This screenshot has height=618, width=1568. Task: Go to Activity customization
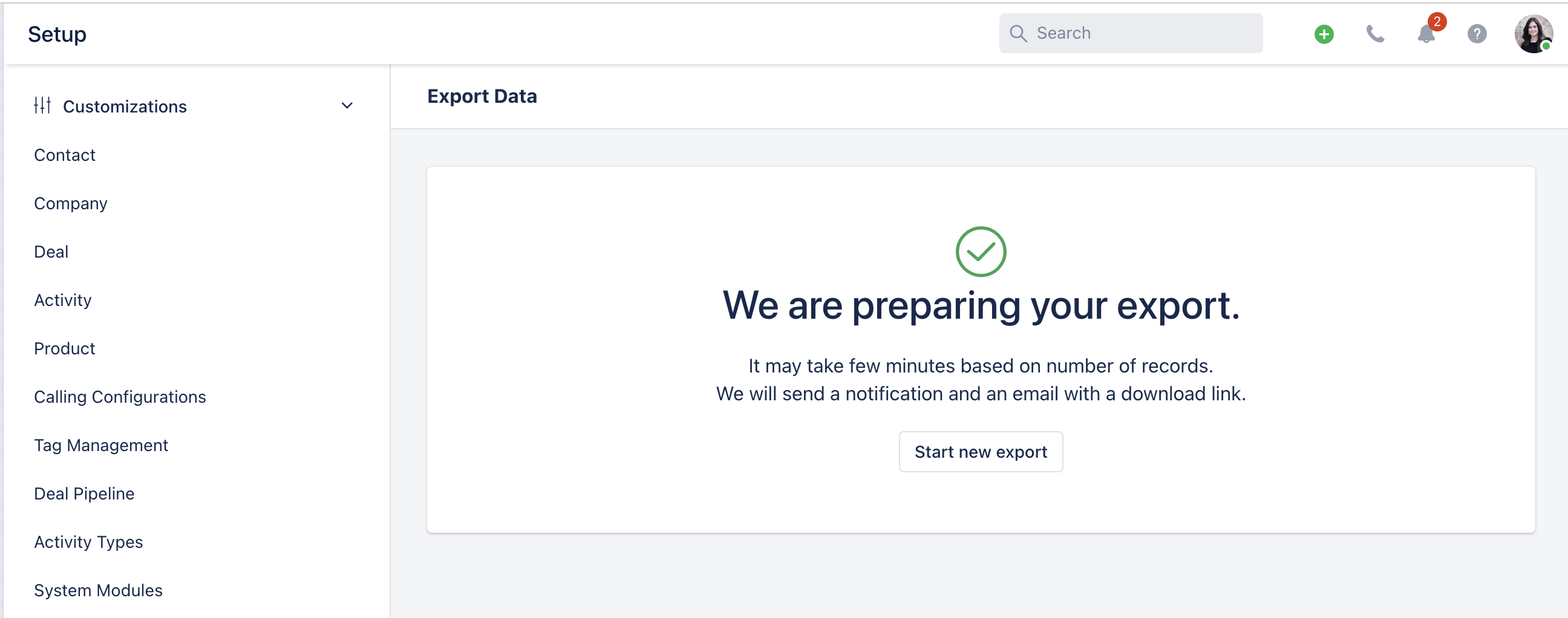tap(63, 301)
